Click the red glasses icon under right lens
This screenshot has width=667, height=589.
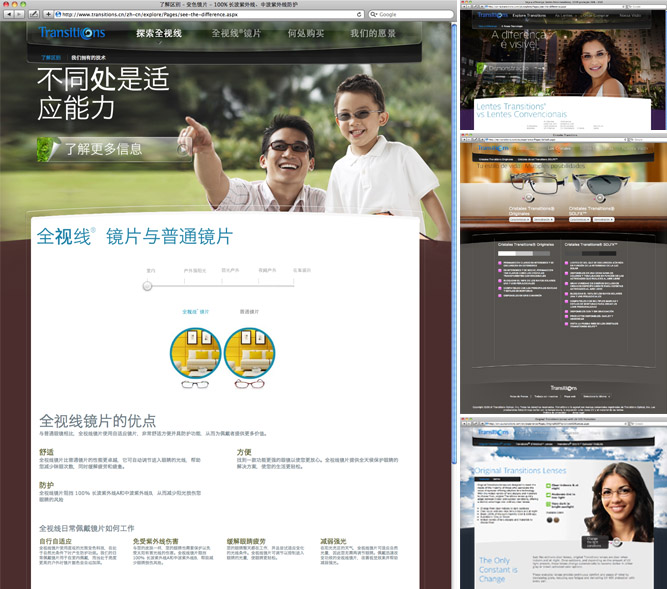point(249,384)
